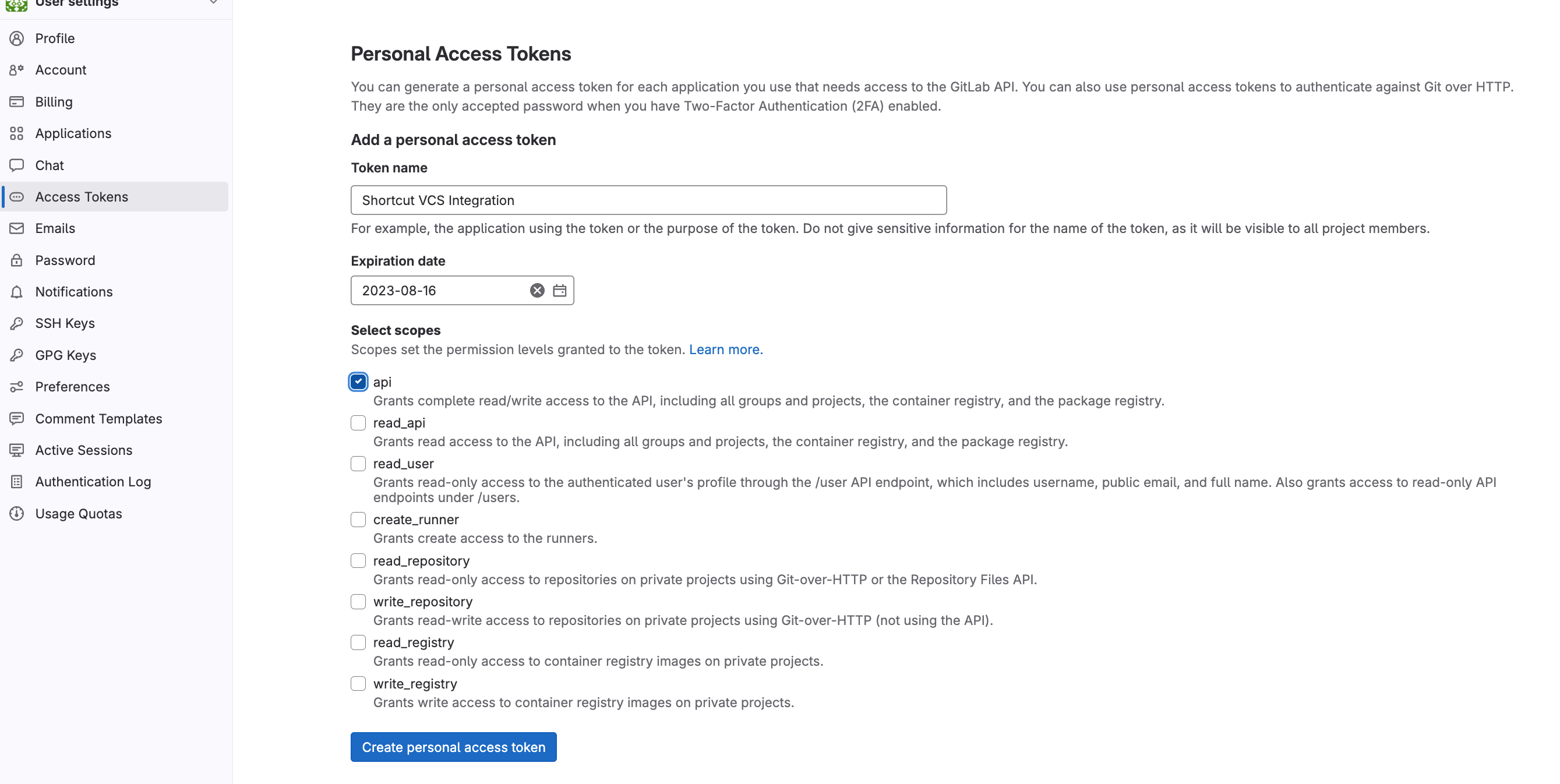Click the Billing credit card icon

pos(17,102)
